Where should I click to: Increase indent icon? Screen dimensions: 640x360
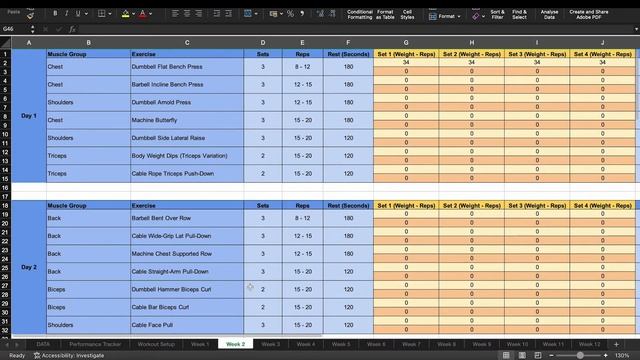(x=229, y=13)
